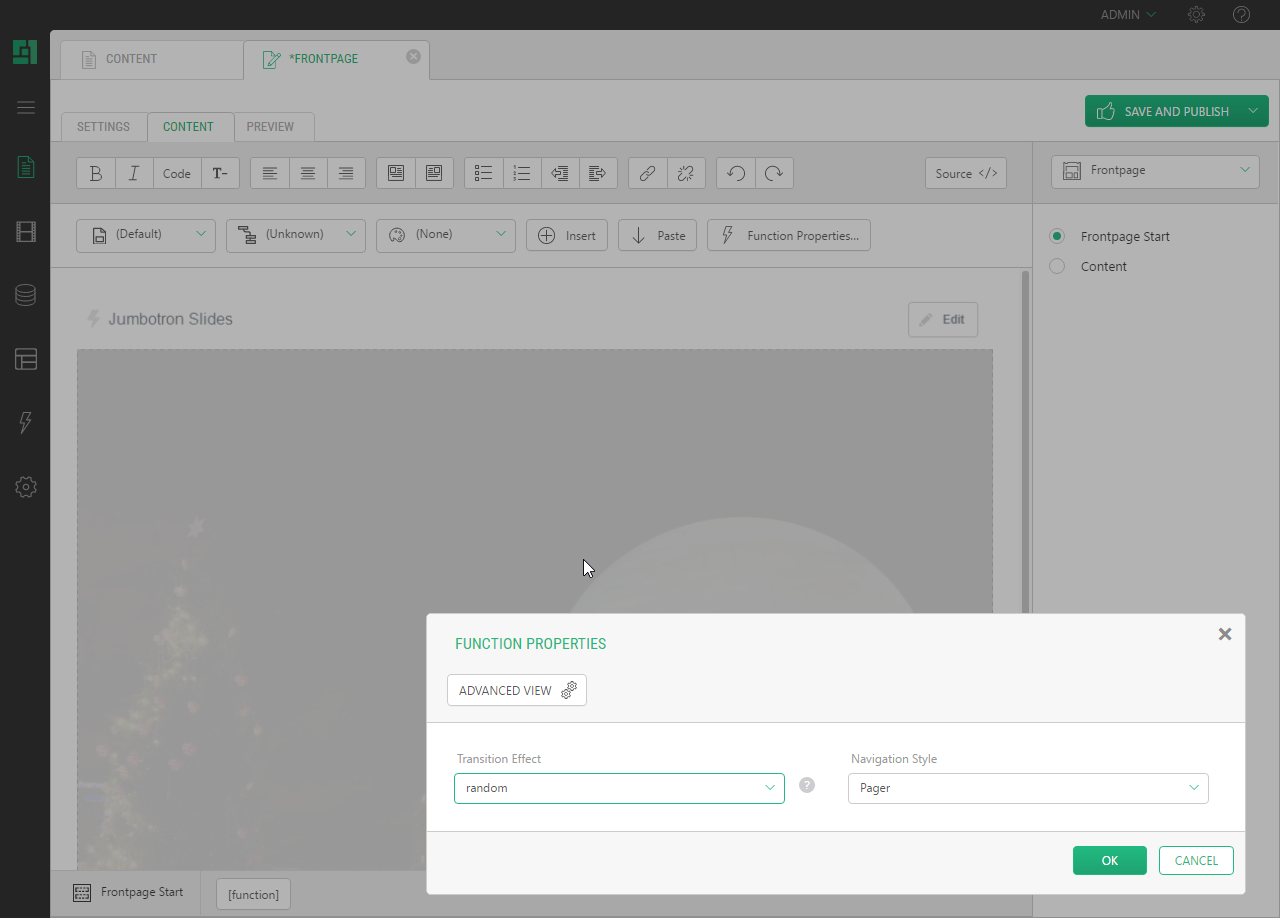
Task: Switch to the Settings tab
Action: (104, 127)
